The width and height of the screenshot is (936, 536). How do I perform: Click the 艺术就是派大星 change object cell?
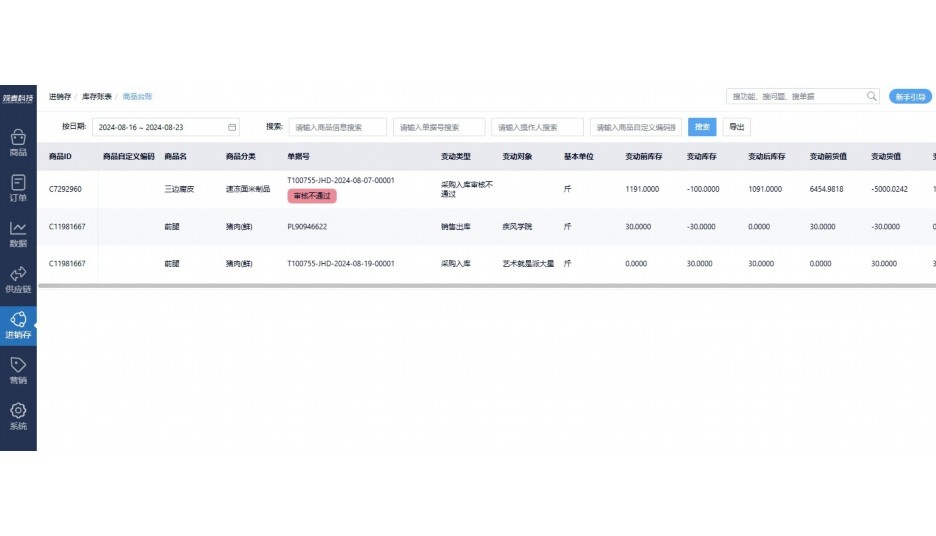click(x=528, y=263)
